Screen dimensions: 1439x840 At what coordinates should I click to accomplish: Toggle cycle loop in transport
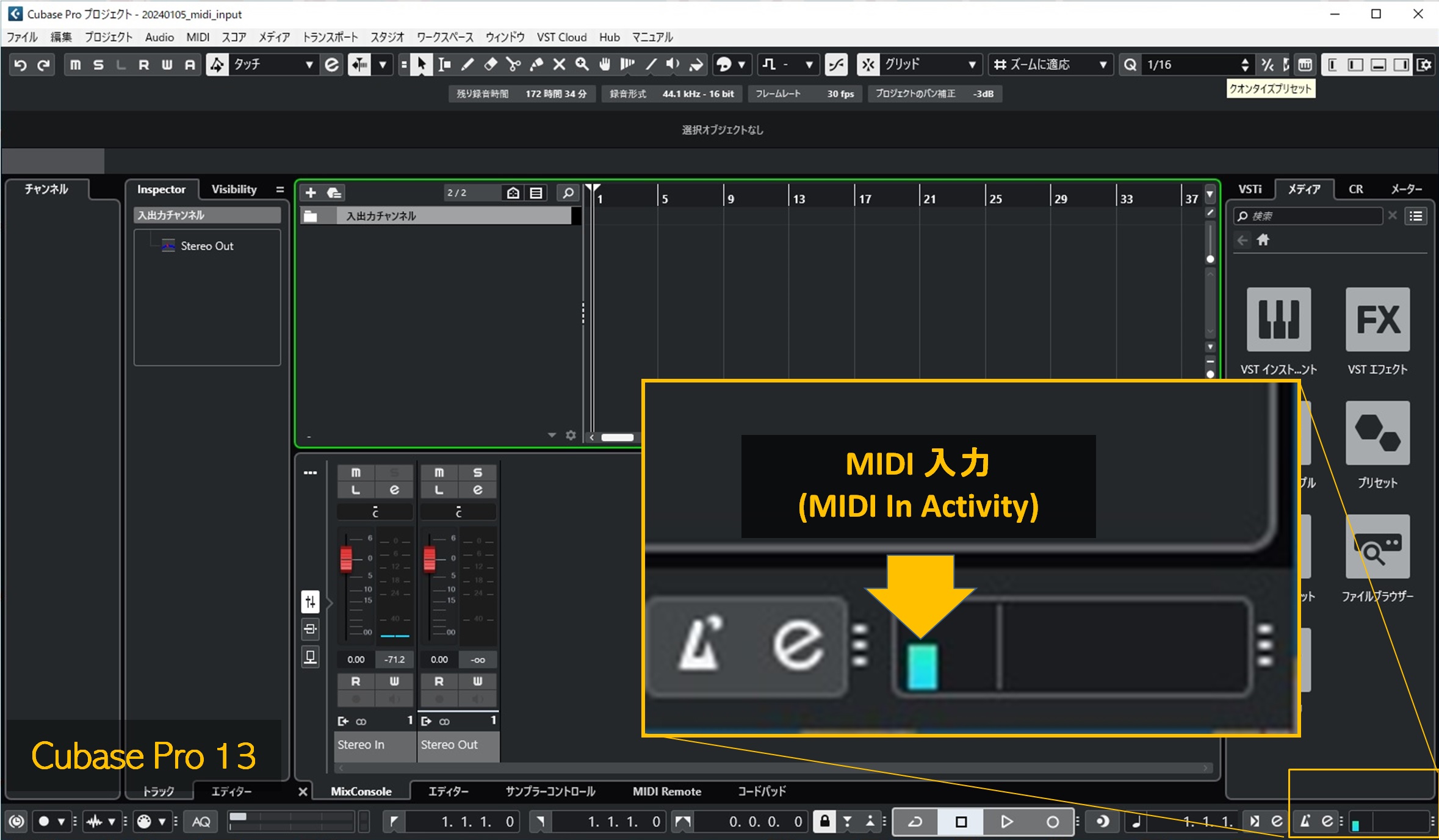click(x=915, y=822)
